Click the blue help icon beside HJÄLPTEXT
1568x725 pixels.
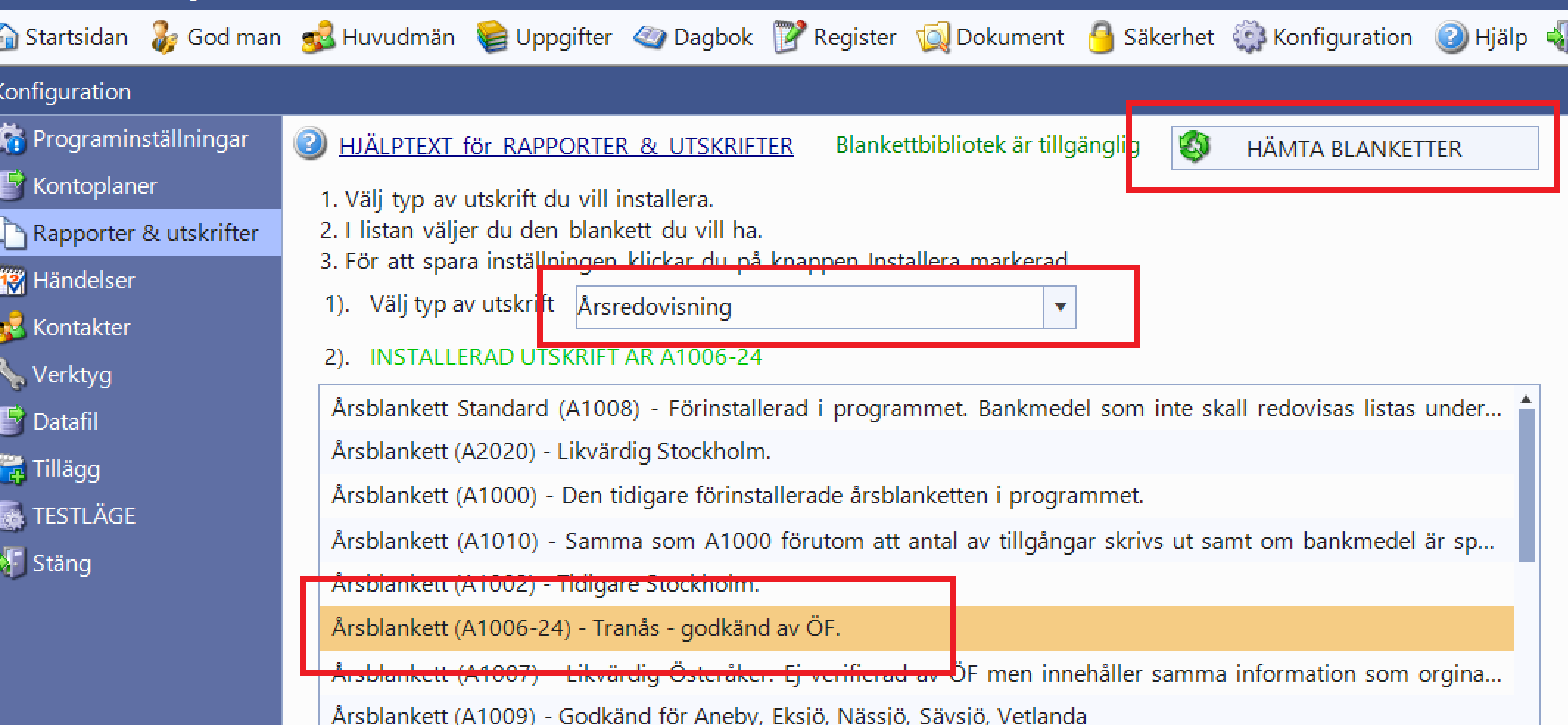point(310,144)
